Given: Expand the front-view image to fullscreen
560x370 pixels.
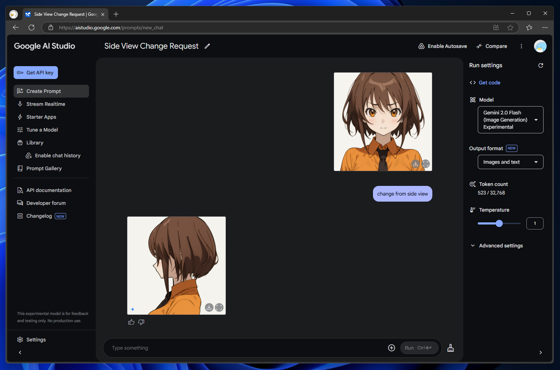Looking at the screenshot, I should click(x=425, y=164).
